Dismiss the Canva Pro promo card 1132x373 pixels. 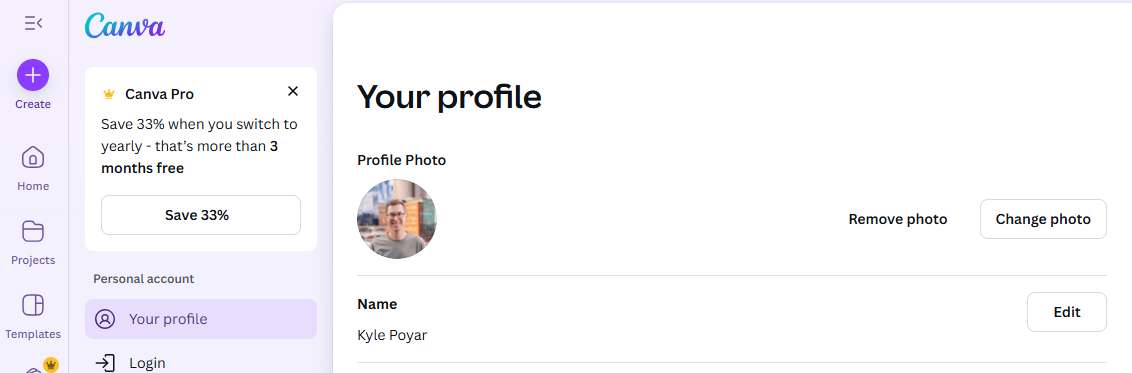[x=292, y=91]
